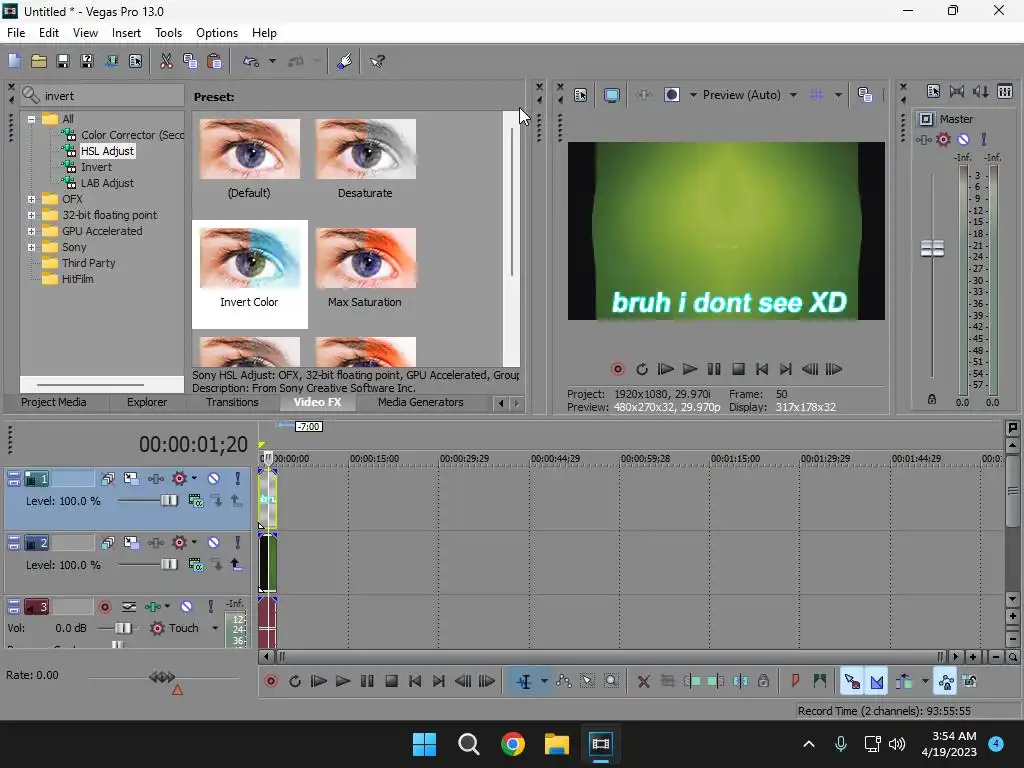
Task: Select the HitFilm folder
Action: click(x=78, y=279)
